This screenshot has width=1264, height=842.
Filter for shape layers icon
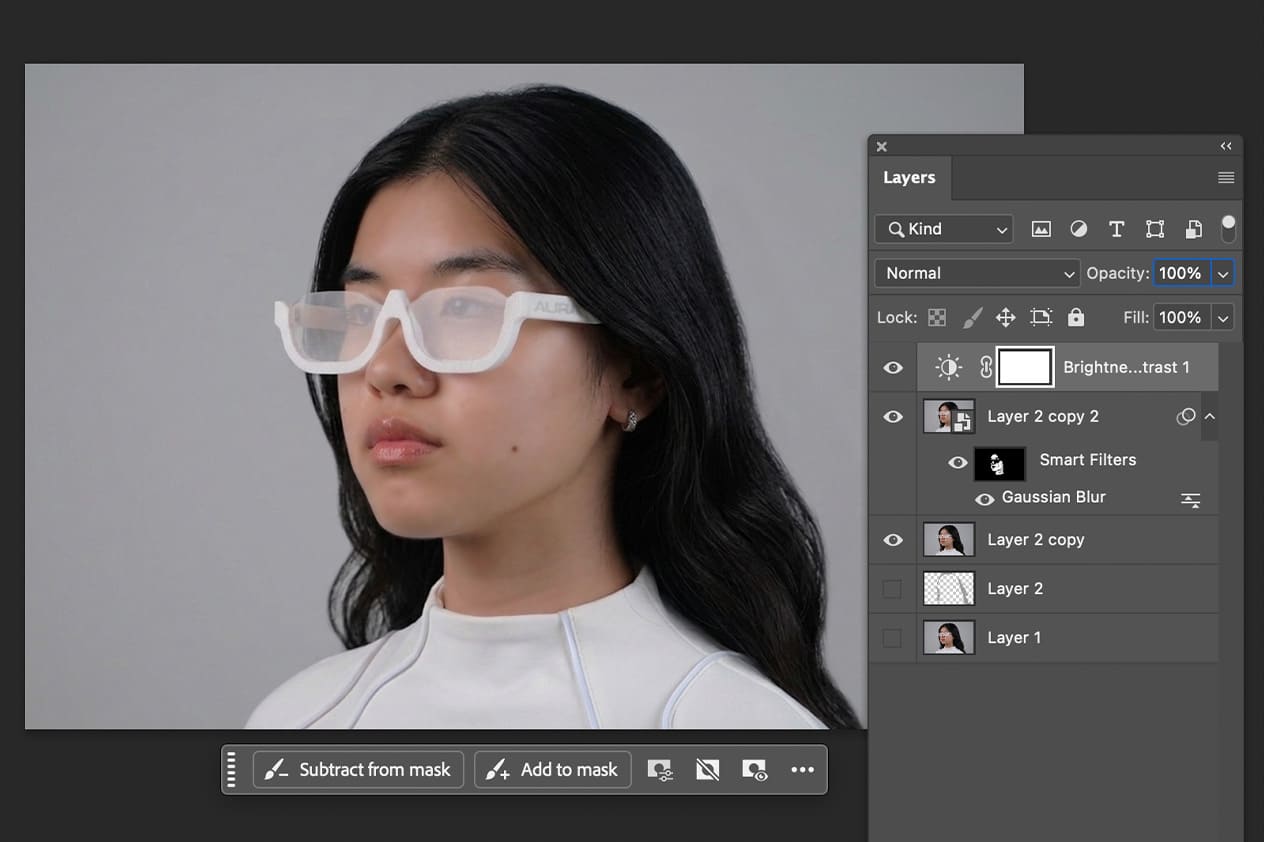[x=1155, y=229]
